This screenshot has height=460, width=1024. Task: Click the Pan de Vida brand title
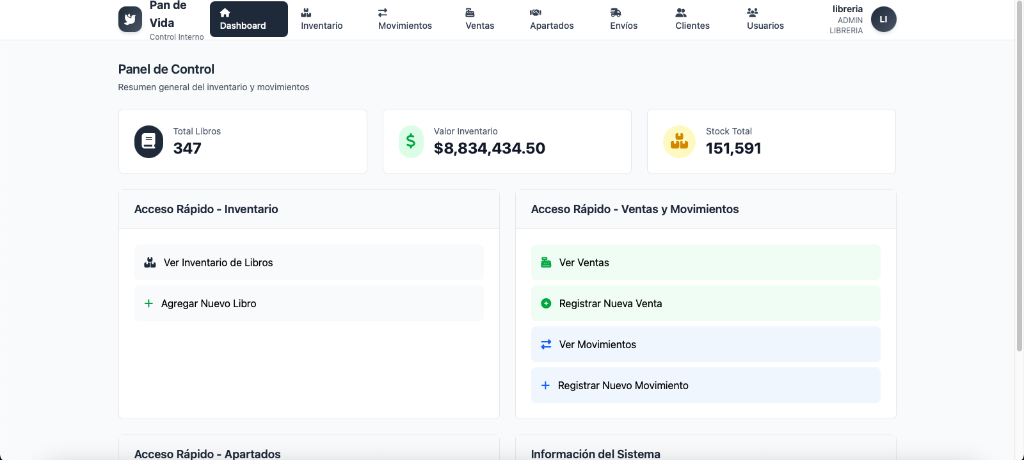click(x=168, y=14)
